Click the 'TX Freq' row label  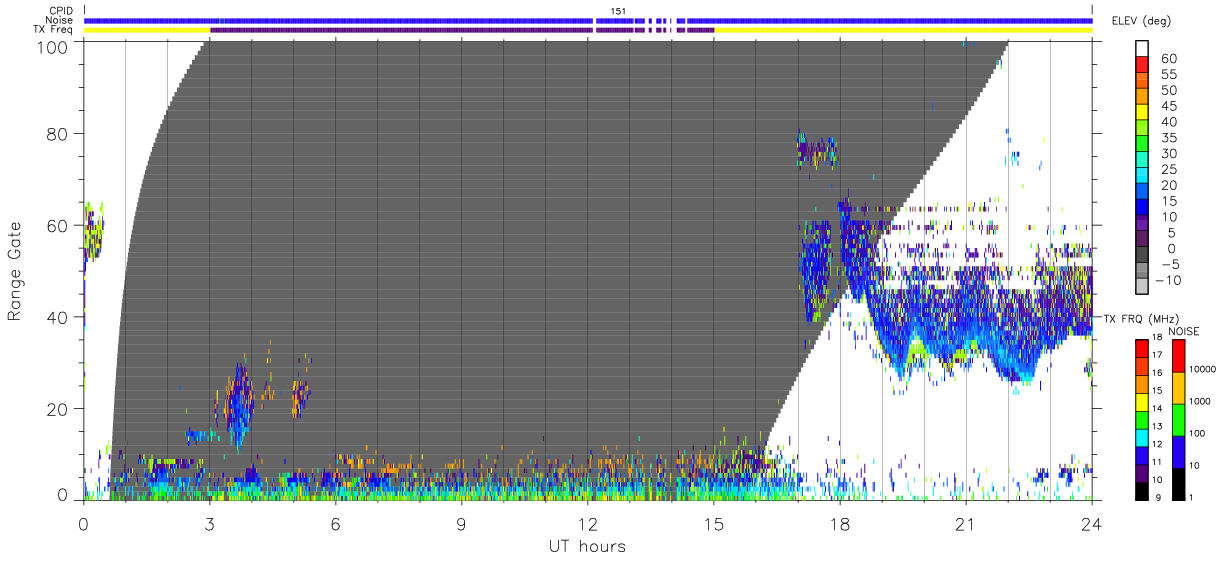pyautogui.click(x=54, y=29)
